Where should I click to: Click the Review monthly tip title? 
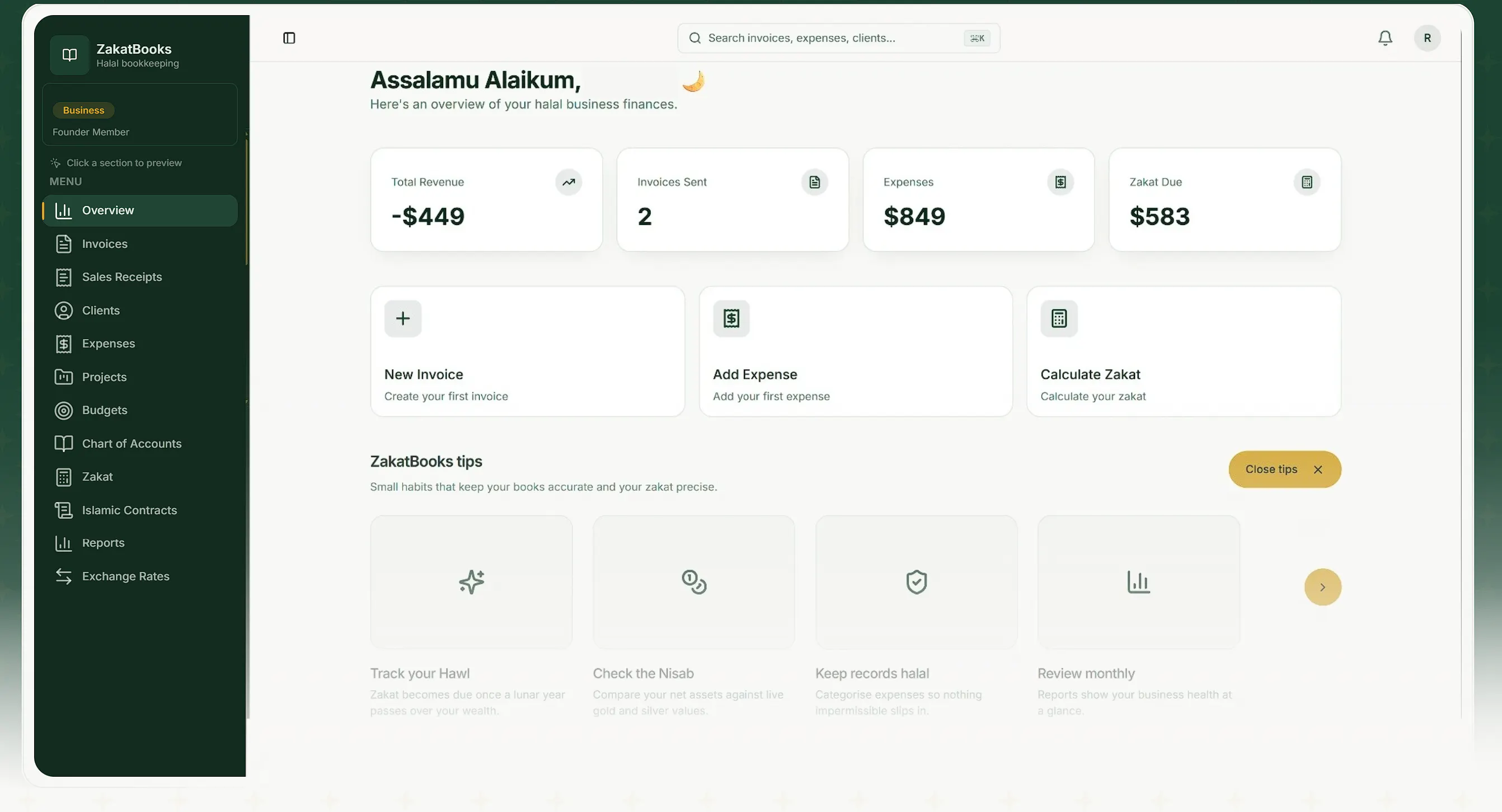tap(1086, 673)
